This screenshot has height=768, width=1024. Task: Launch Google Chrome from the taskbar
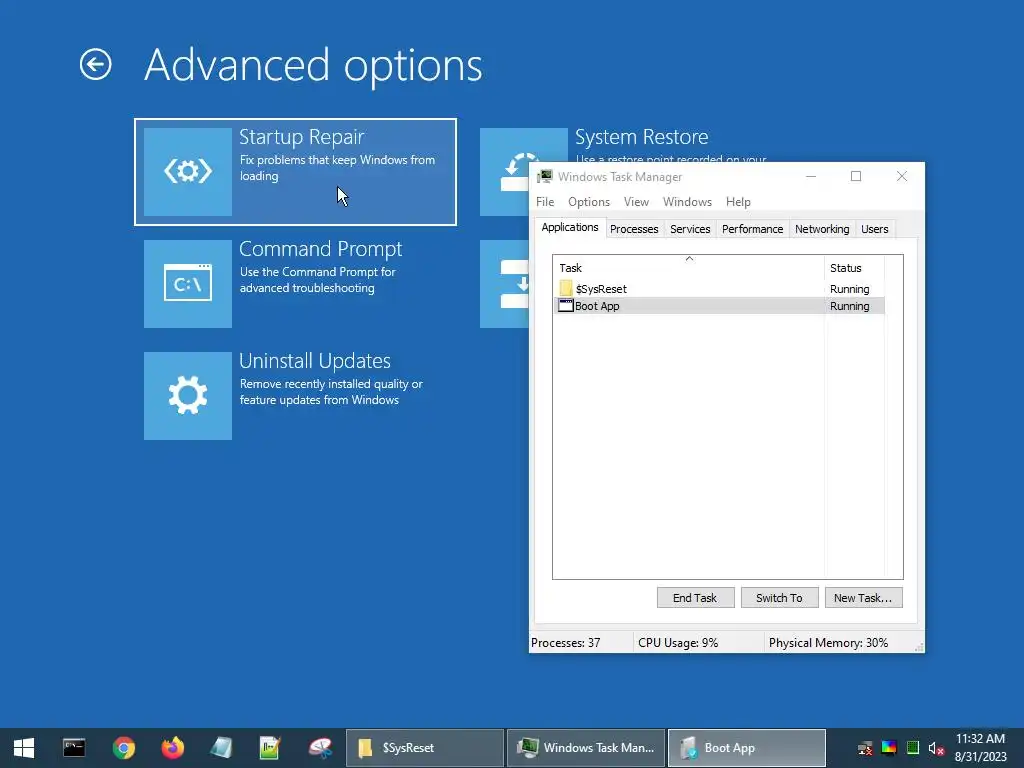tap(123, 748)
